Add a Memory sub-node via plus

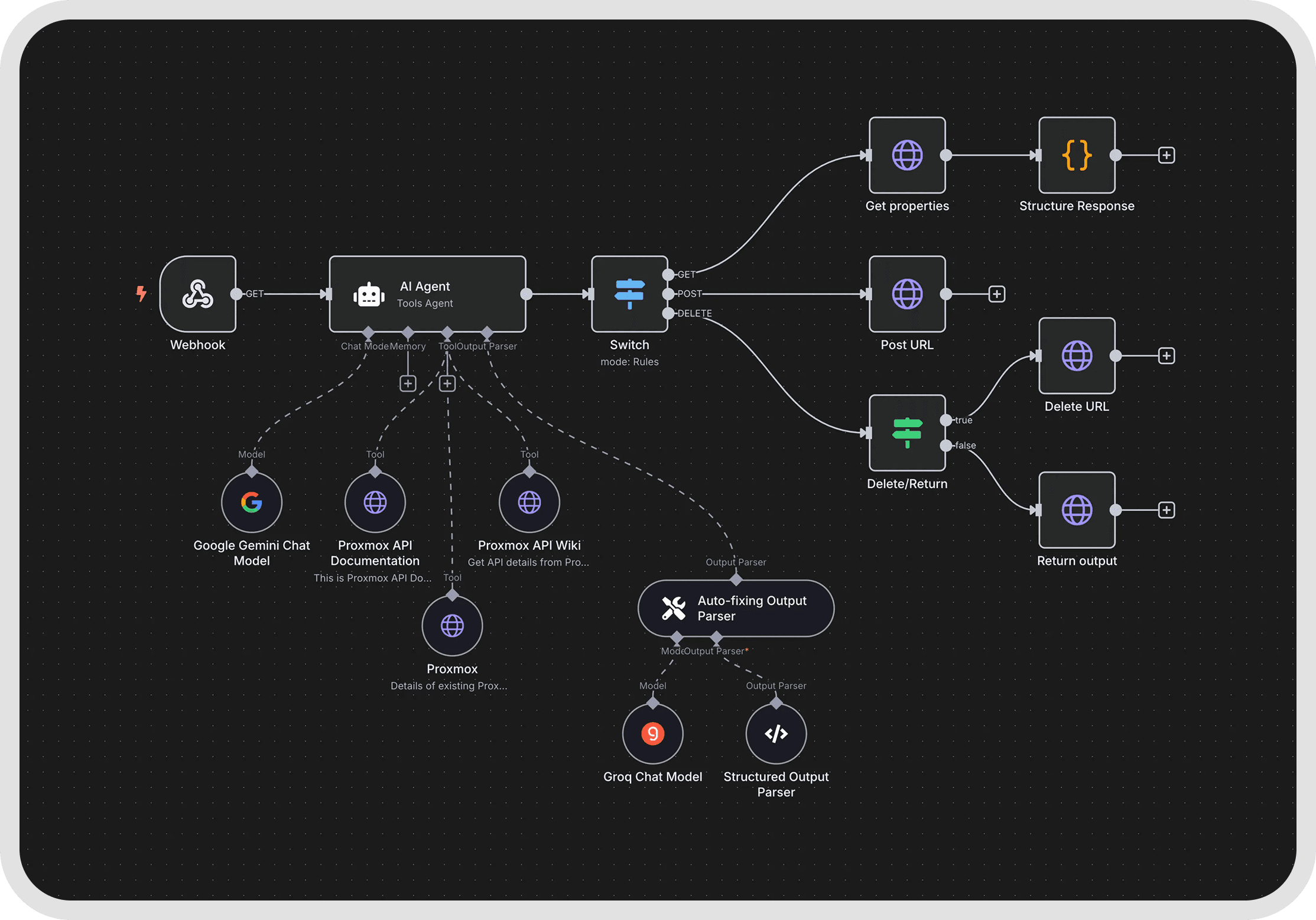tap(408, 383)
